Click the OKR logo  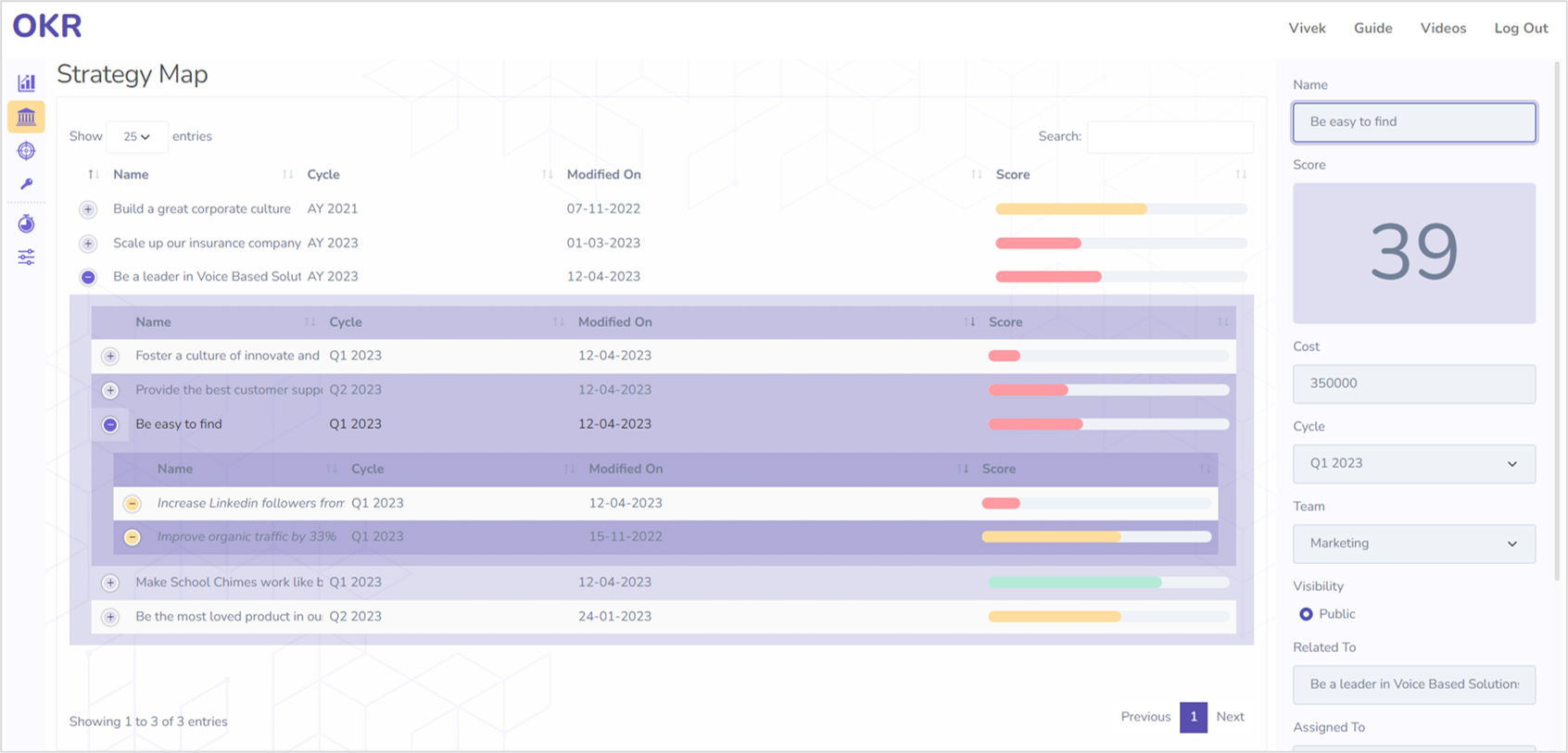[x=47, y=26]
